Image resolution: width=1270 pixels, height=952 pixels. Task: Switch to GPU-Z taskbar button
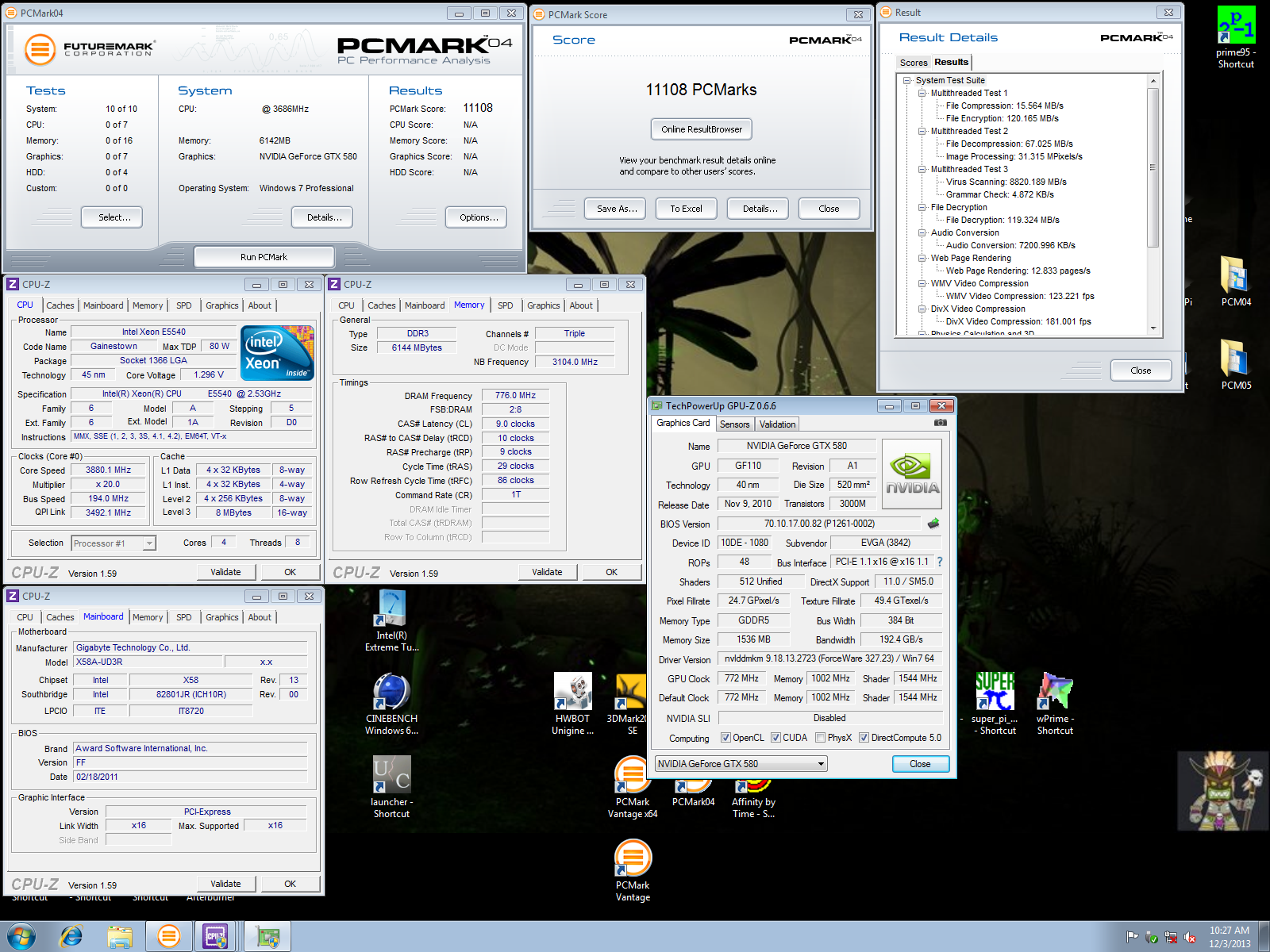point(267,937)
